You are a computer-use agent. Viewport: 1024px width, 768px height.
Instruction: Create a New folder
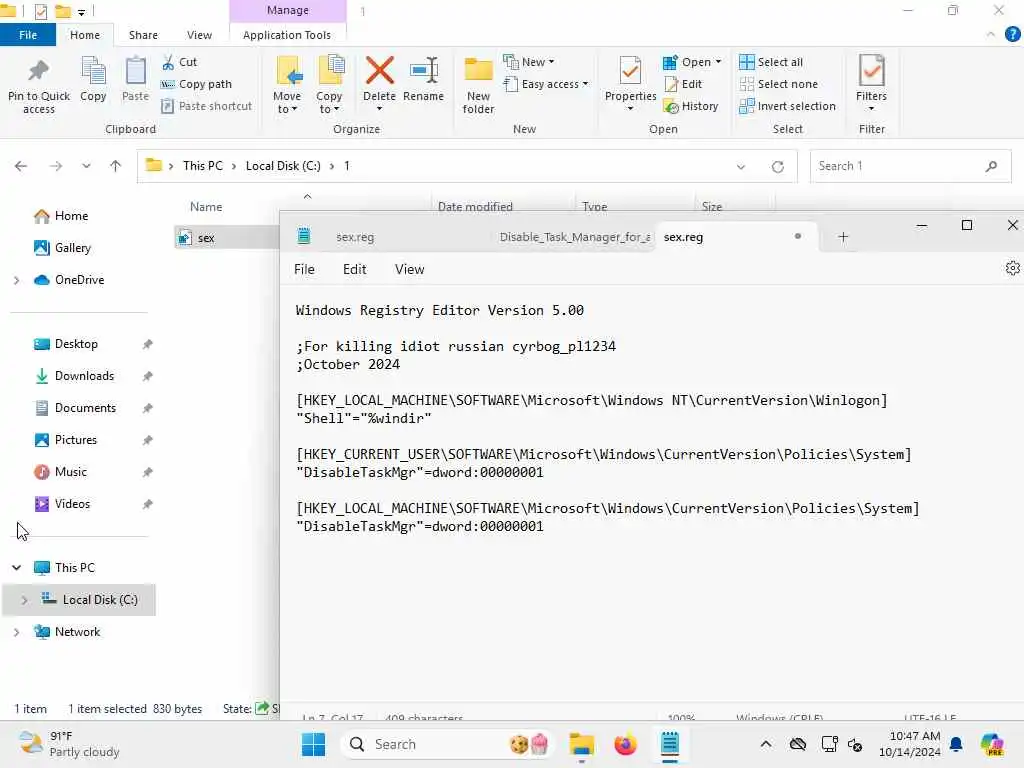click(478, 85)
